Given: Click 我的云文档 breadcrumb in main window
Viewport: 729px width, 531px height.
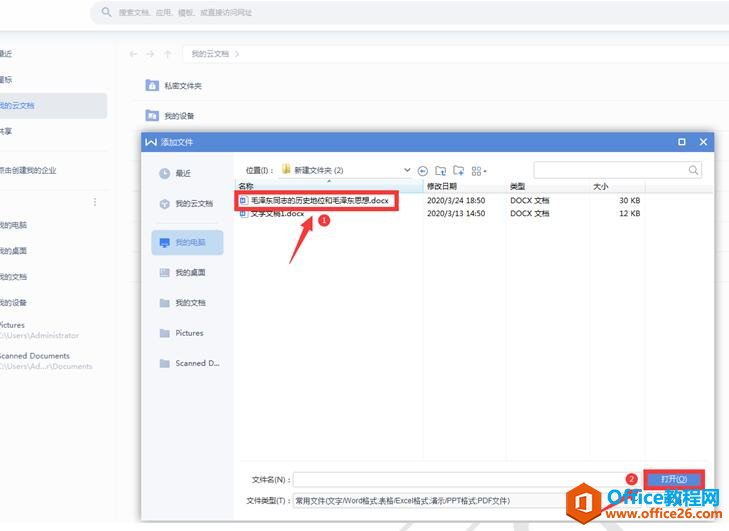Looking at the screenshot, I should click(210, 54).
